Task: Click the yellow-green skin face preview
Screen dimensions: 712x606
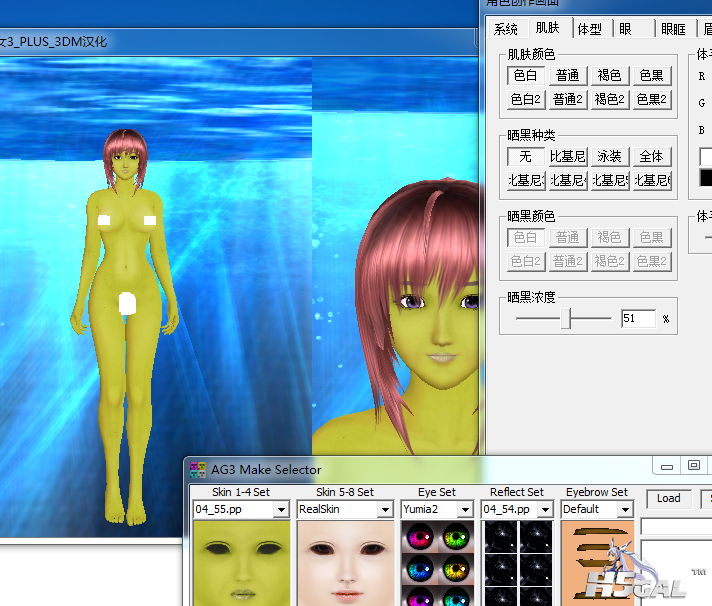Action: pos(240,563)
